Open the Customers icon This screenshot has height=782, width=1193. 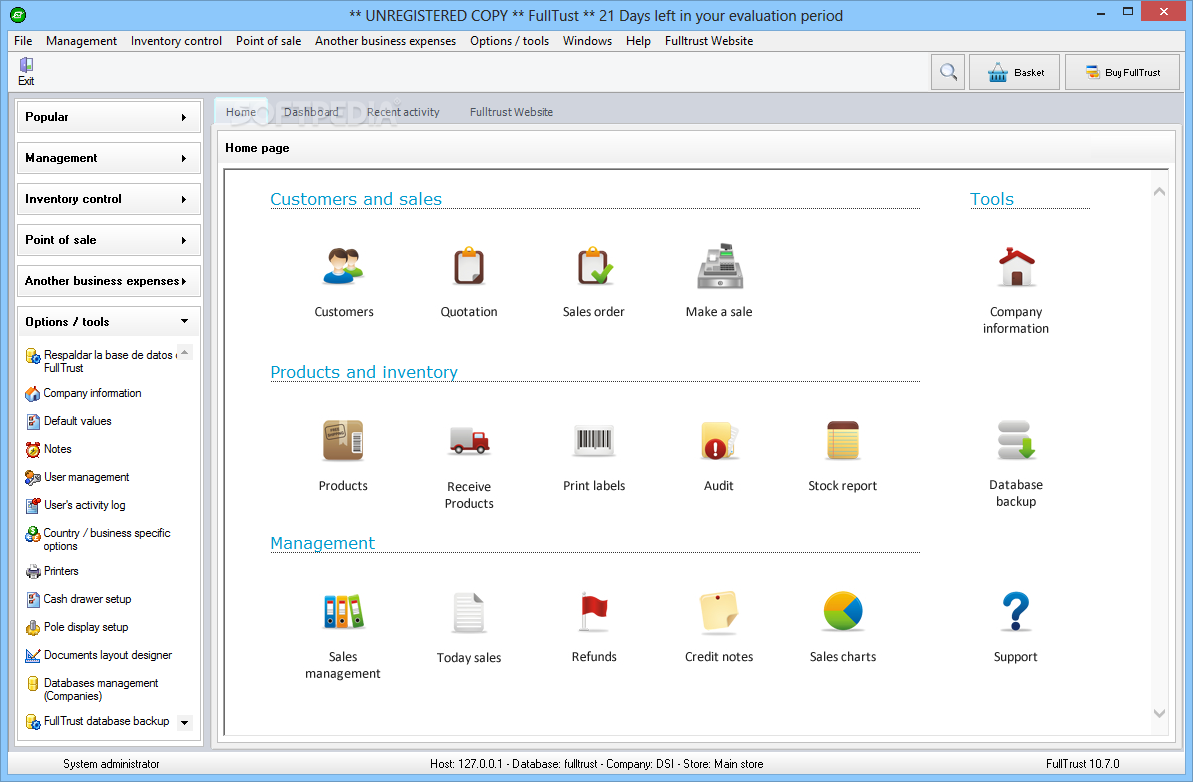coord(343,267)
